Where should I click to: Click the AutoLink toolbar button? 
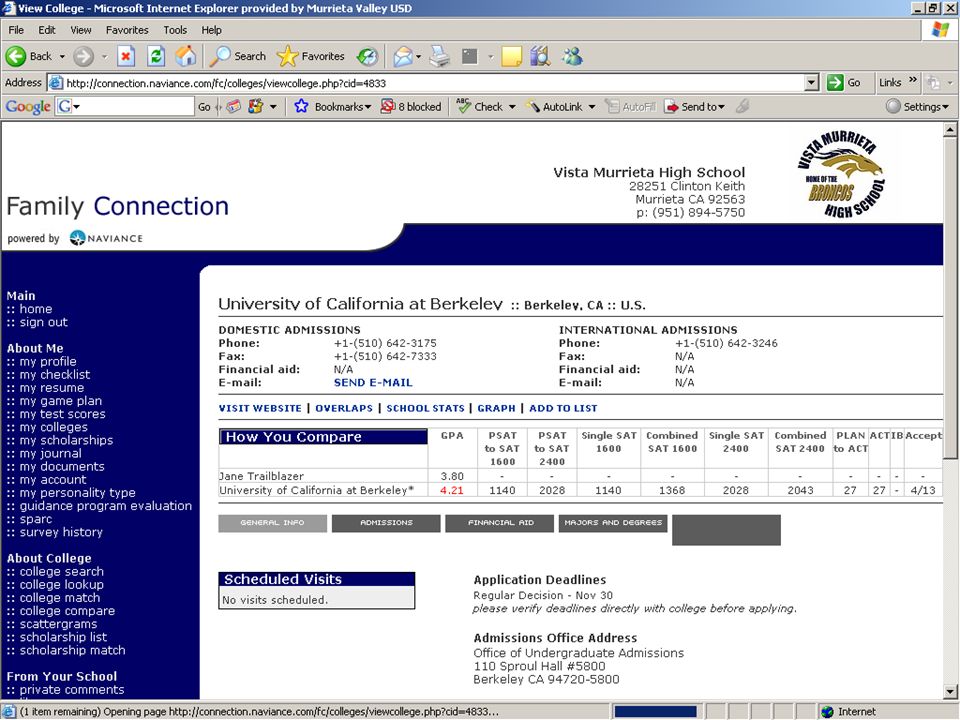pyautogui.click(x=557, y=107)
